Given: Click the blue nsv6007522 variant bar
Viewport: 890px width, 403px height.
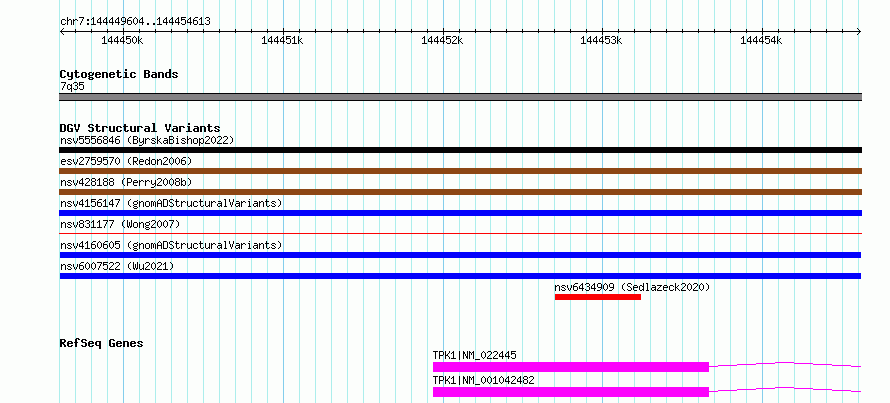Looking at the screenshot, I should click(x=460, y=276).
